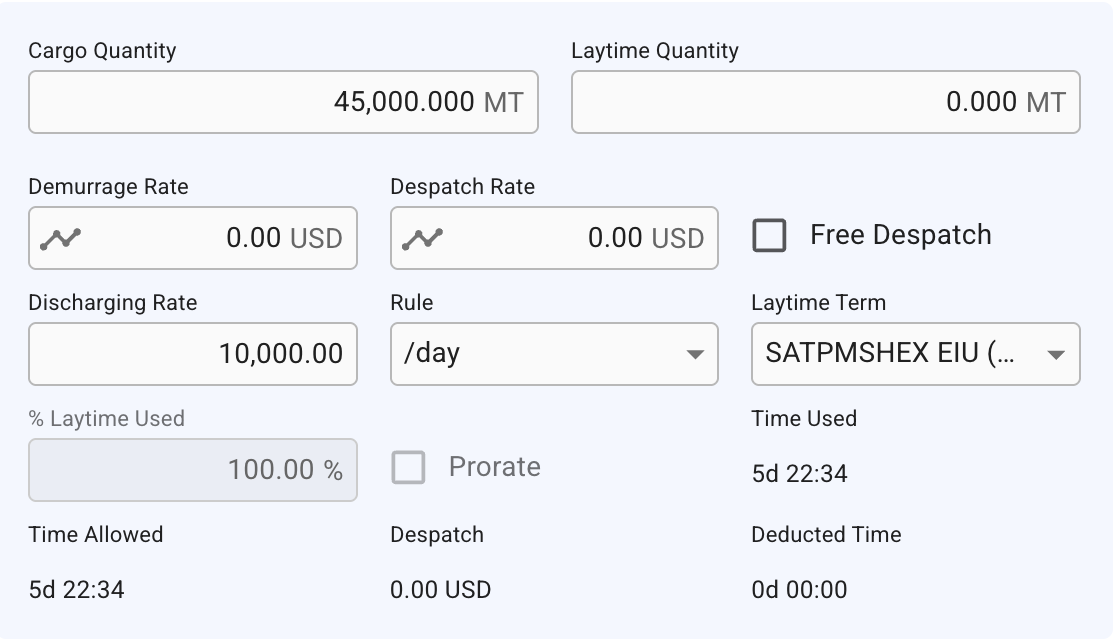Click the Despatch amount 0.00 USD
Viewport: 1116px width, 642px height.
[x=440, y=589]
